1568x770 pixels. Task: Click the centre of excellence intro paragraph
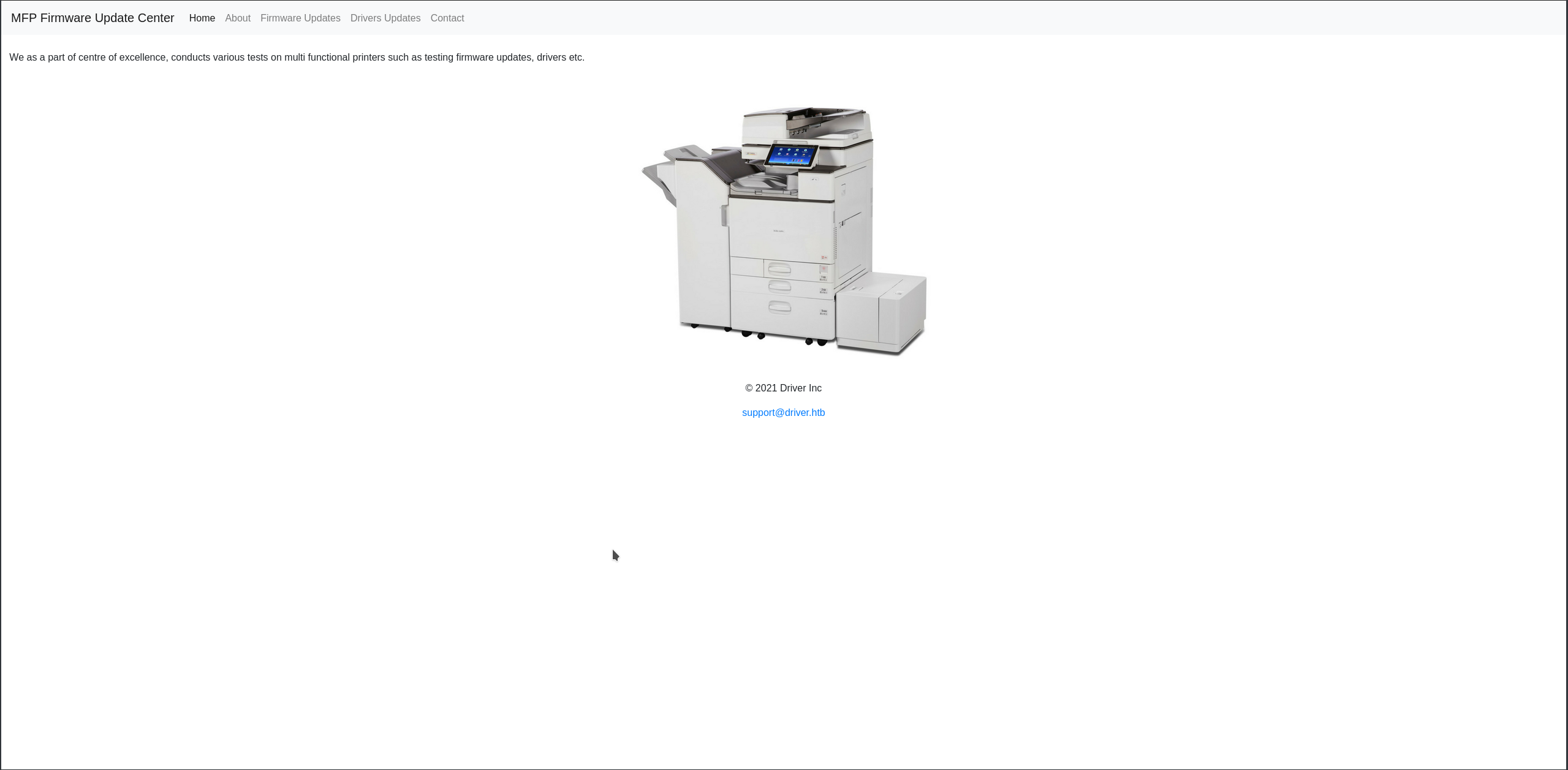click(297, 57)
